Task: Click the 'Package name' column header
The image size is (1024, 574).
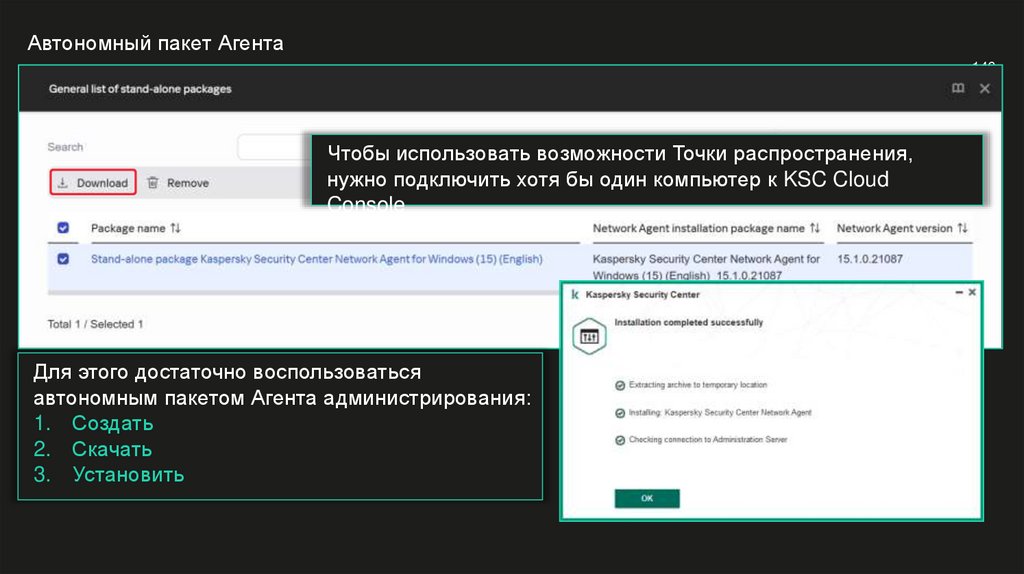Action: [128, 228]
